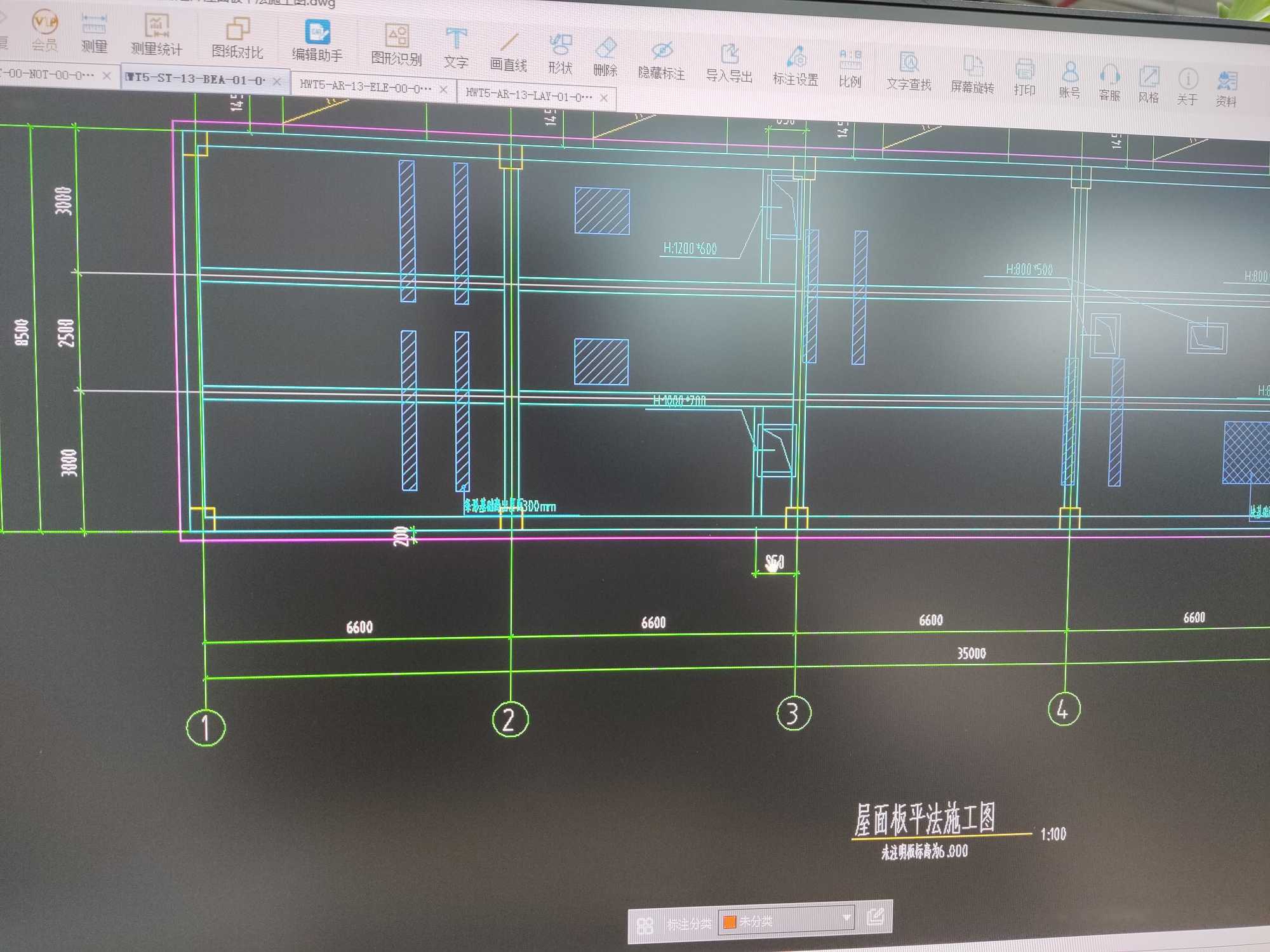Open the 账号 account icon
This screenshot has width=1270, height=952.
(x=1070, y=80)
